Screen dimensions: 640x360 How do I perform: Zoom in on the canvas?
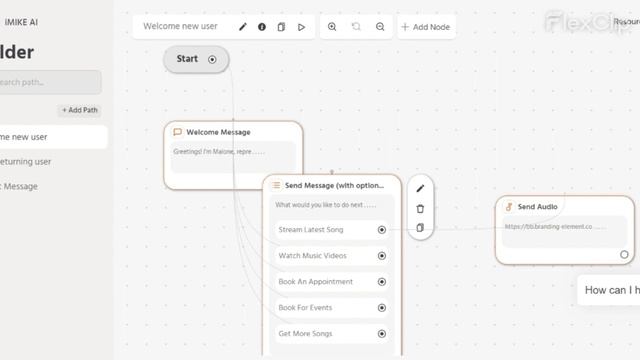tap(332, 27)
